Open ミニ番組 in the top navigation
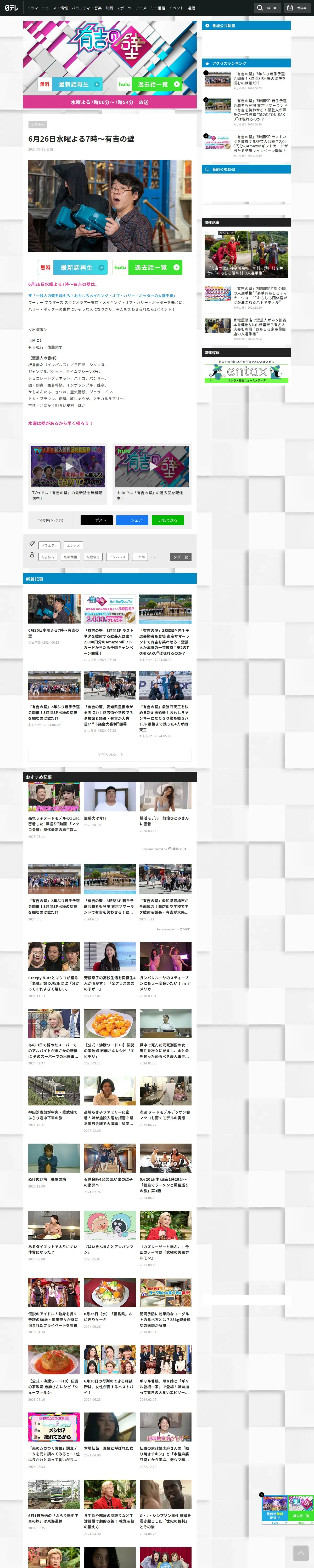The width and height of the screenshot is (314, 1568). tap(158, 8)
